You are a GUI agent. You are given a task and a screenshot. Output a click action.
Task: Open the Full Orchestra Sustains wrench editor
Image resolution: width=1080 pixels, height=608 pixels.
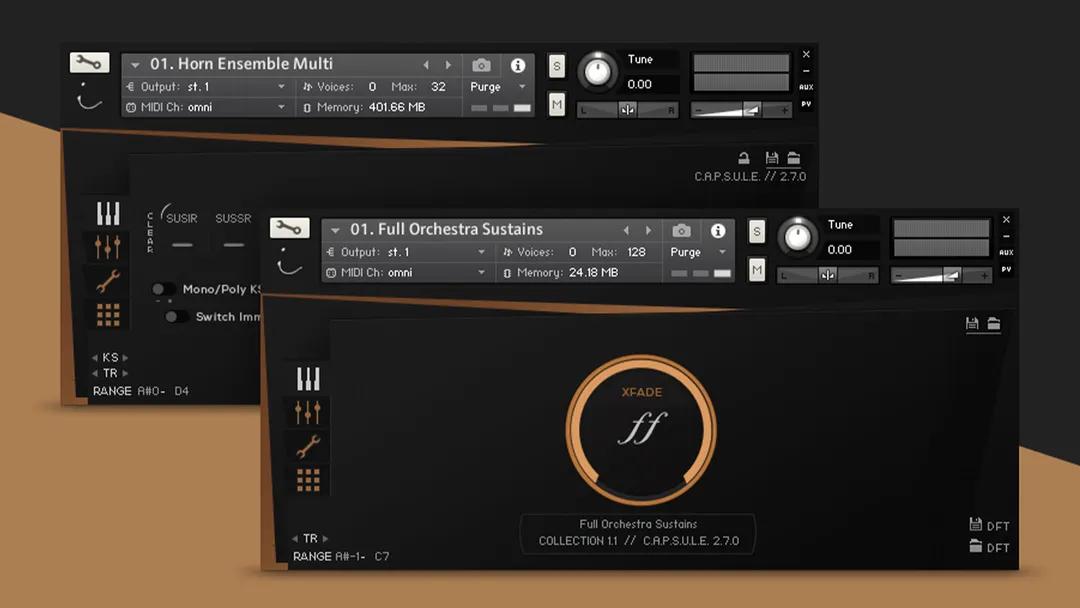click(x=290, y=228)
